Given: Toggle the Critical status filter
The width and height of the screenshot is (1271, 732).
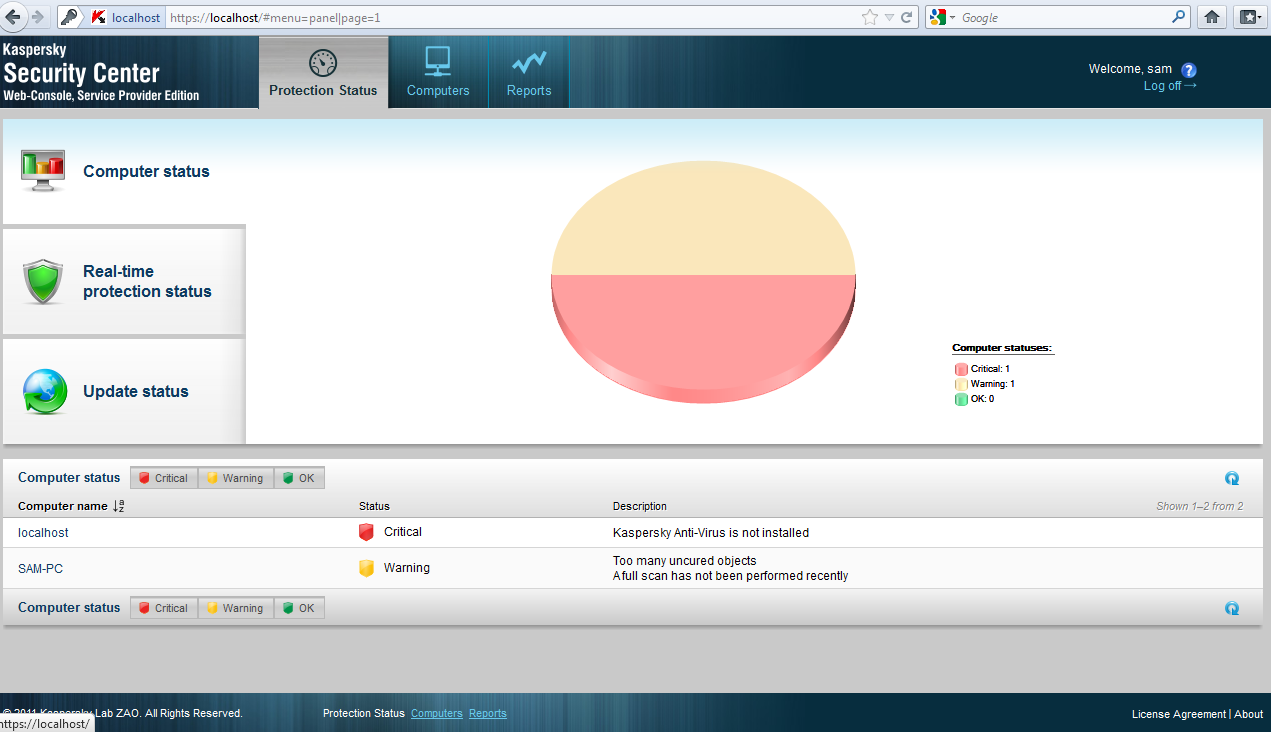Looking at the screenshot, I should point(163,477).
